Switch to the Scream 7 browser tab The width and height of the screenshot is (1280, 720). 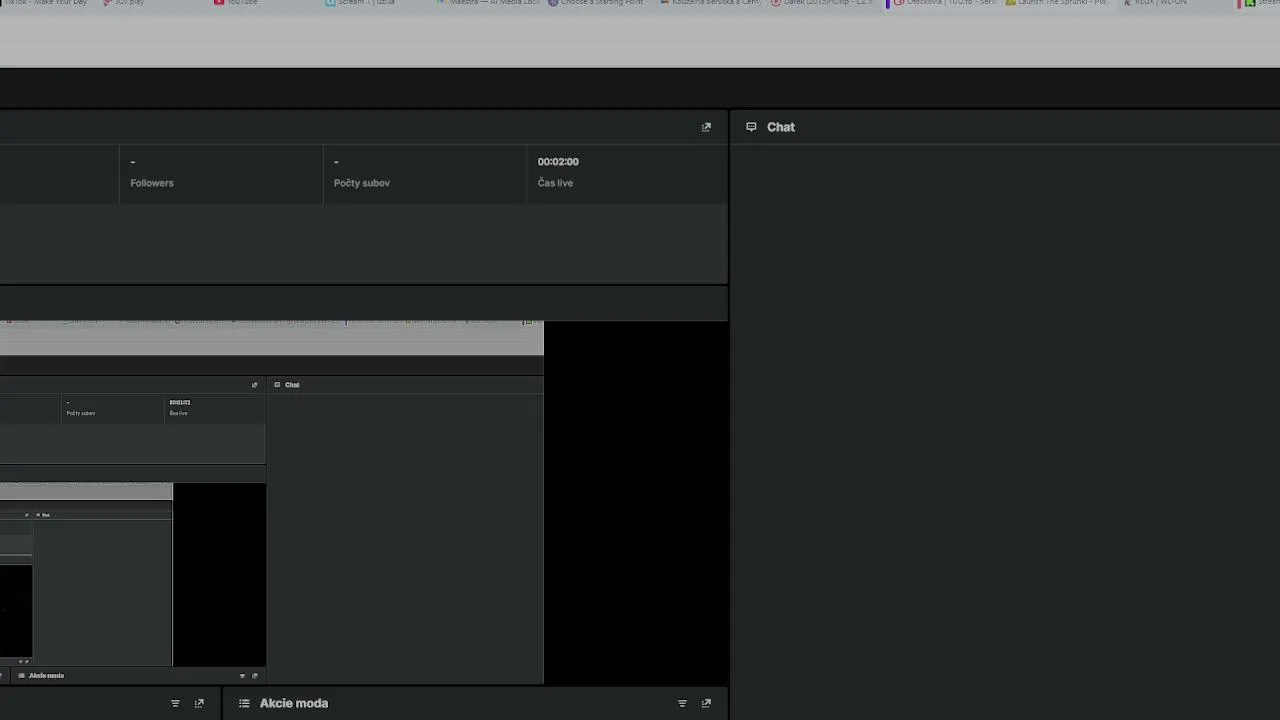360,3
